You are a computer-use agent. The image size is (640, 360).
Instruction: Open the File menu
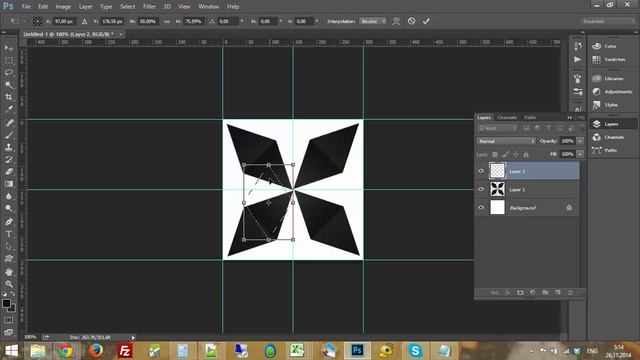pos(26,7)
